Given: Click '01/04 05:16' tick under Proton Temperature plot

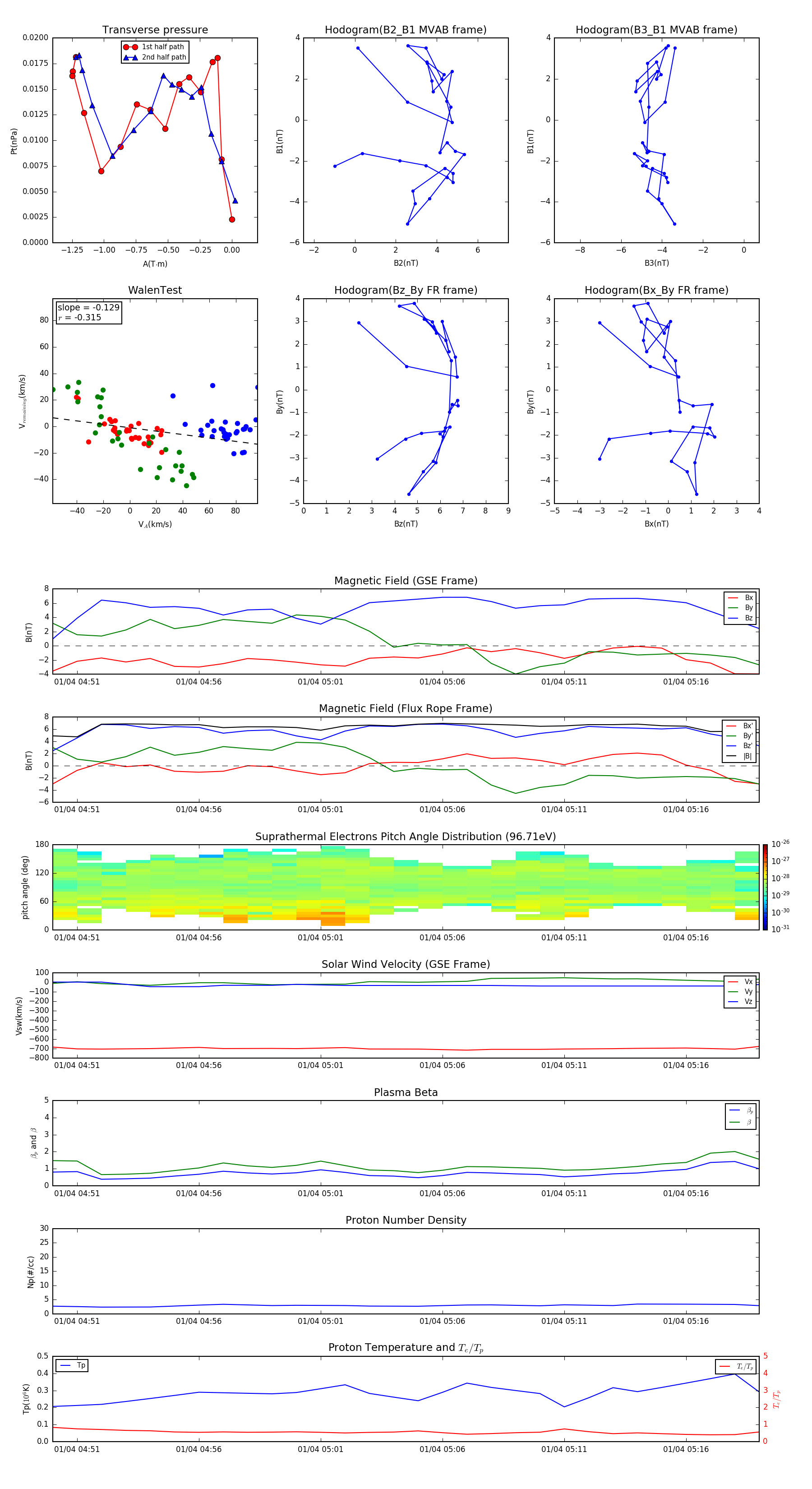Looking at the screenshot, I should [685, 1449].
